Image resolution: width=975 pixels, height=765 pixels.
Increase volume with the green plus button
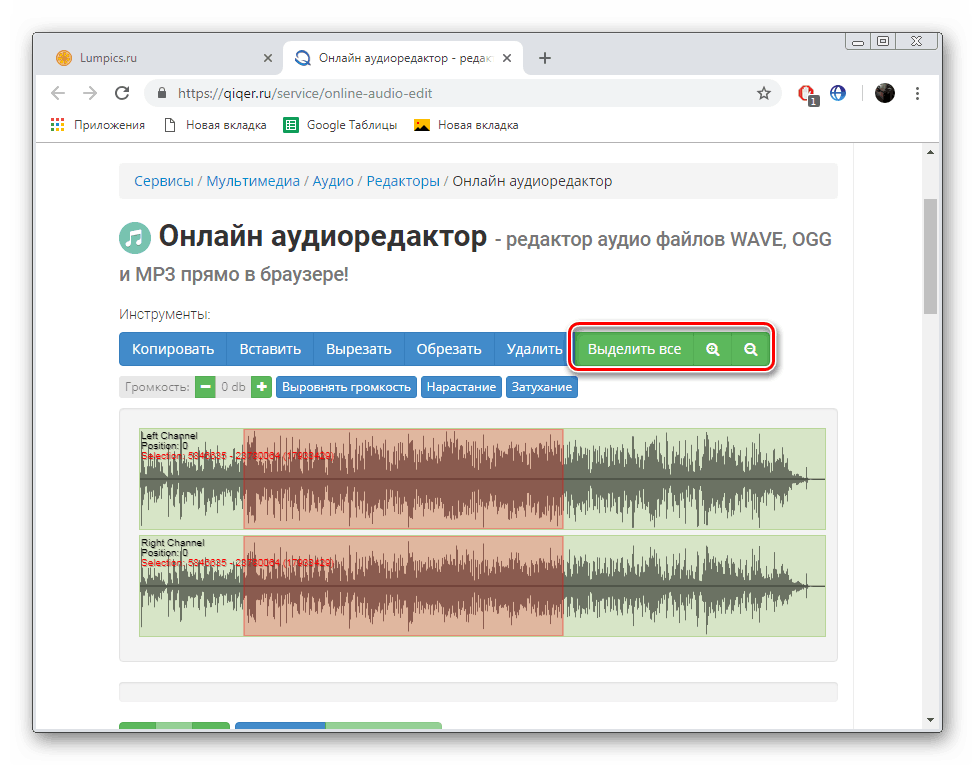pyautogui.click(x=261, y=386)
